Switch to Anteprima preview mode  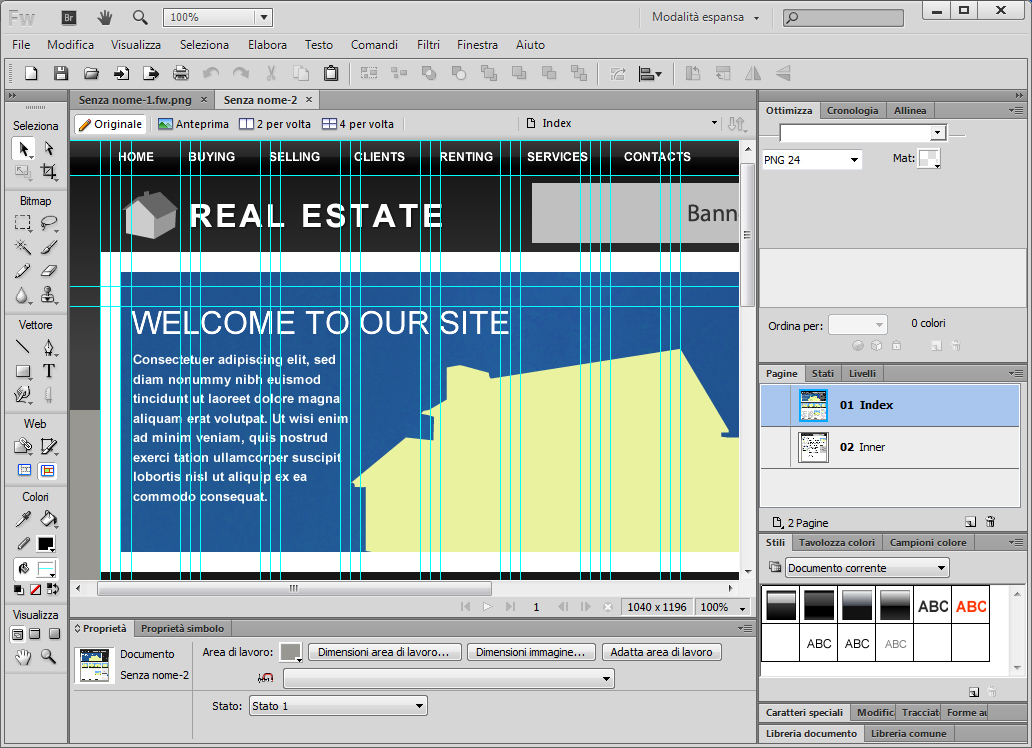(194, 124)
